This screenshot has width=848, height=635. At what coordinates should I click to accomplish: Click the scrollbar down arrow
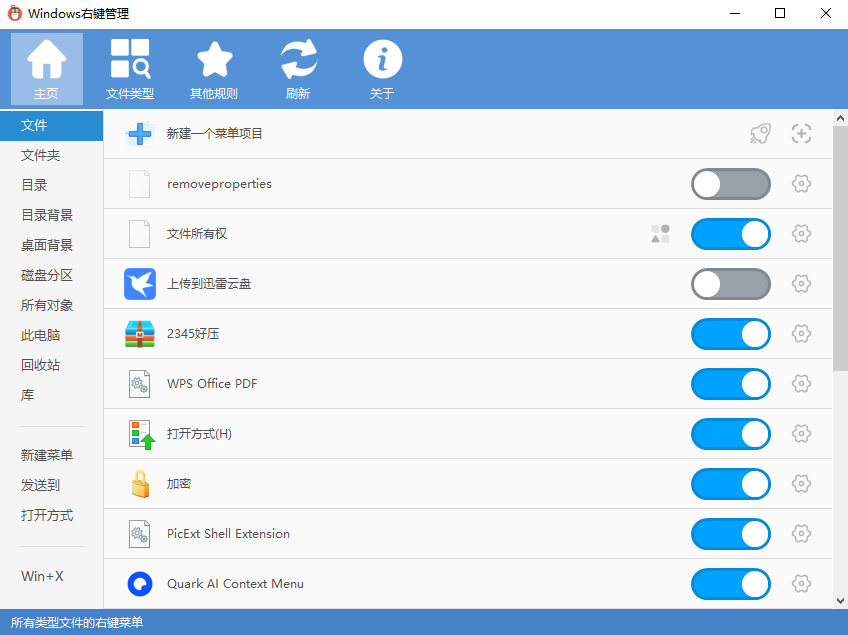click(840, 601)
